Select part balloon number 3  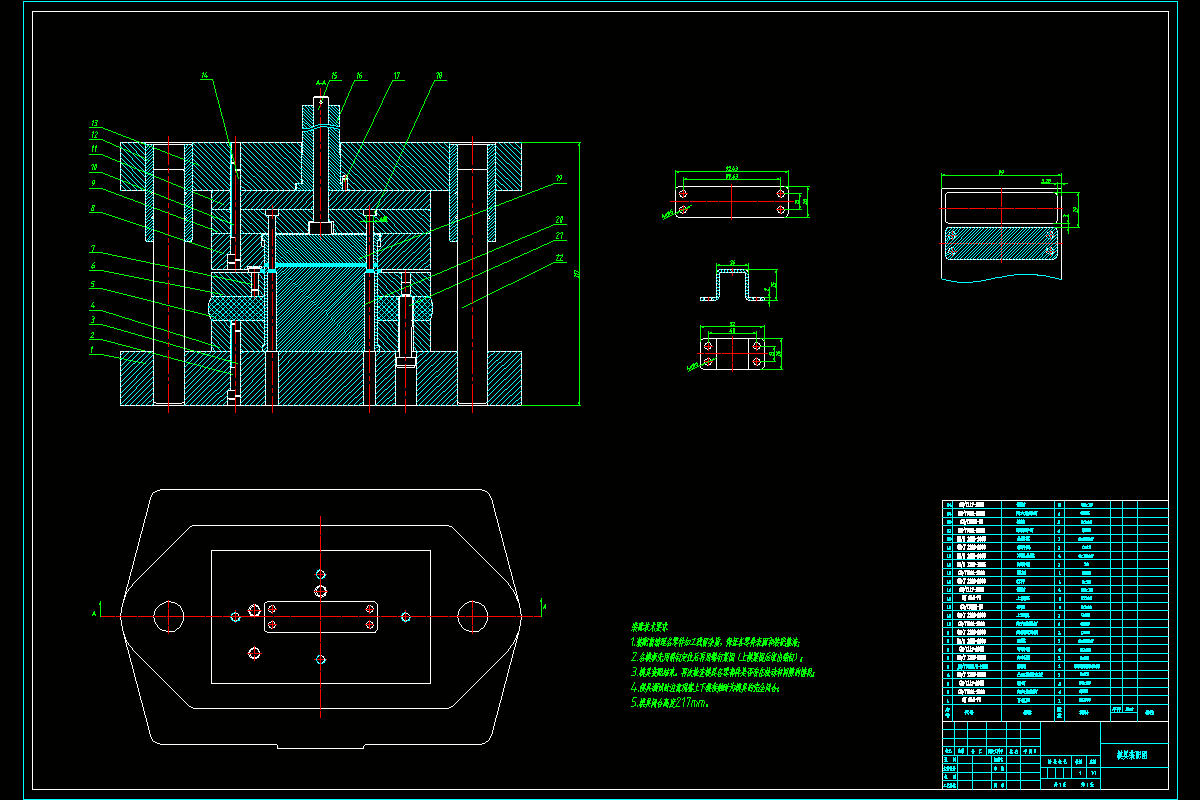point(92,320)
